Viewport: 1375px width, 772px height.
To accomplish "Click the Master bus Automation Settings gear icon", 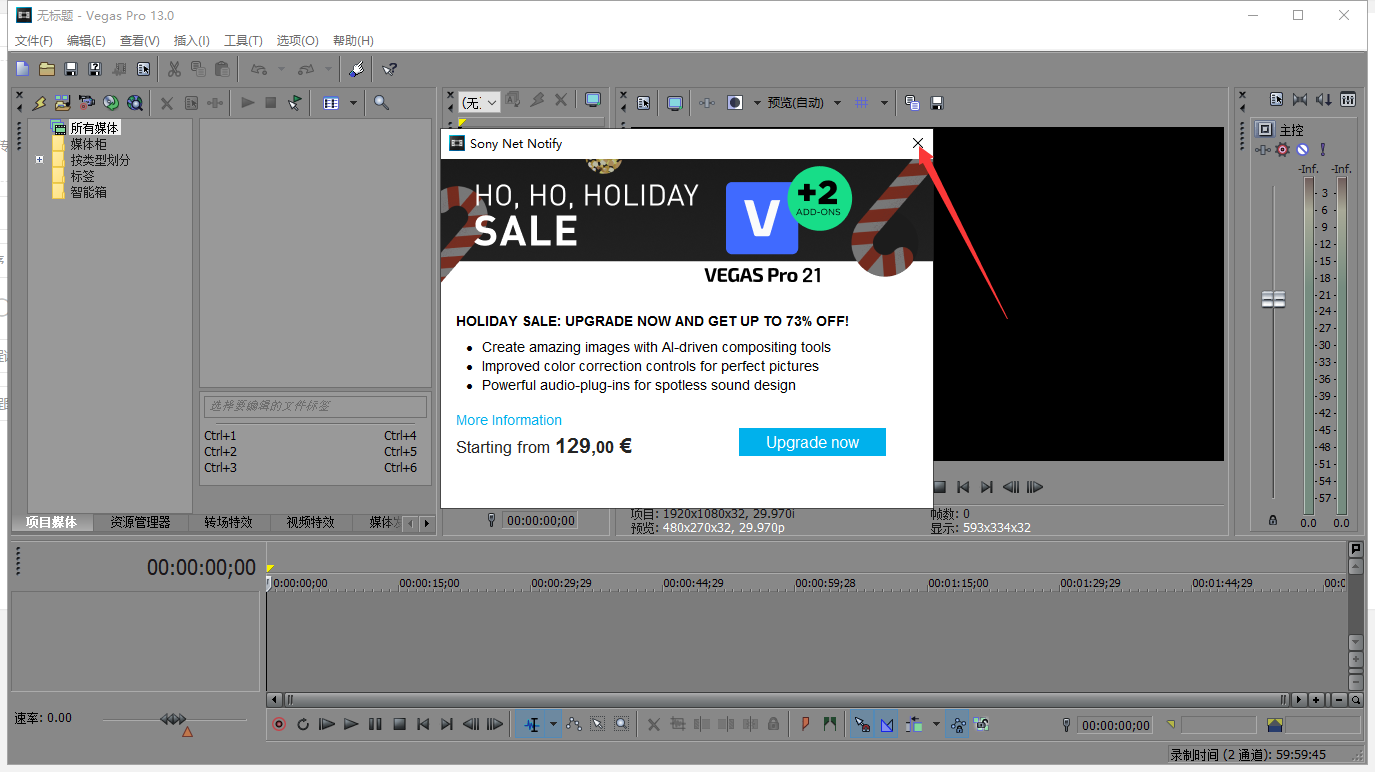I will point(1282,149).
